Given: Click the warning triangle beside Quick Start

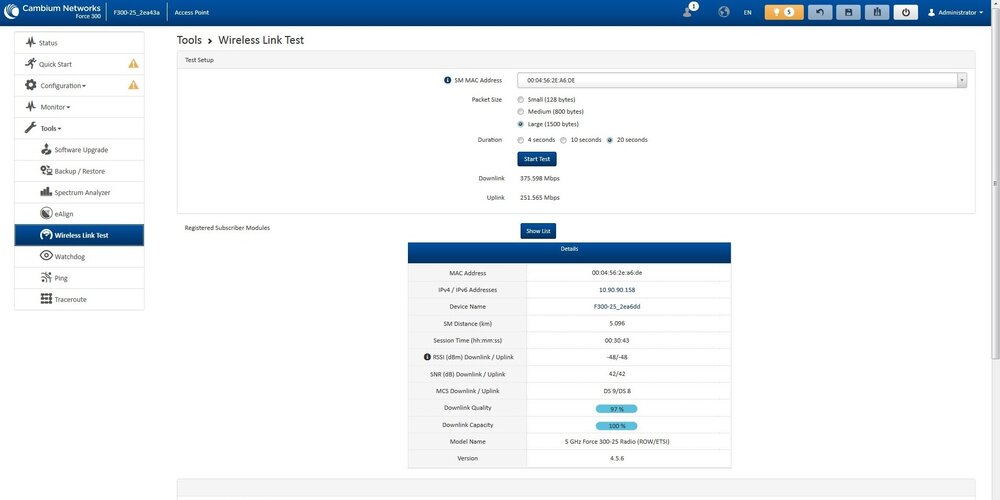Looking at the screenshot, I should (133, 64).
